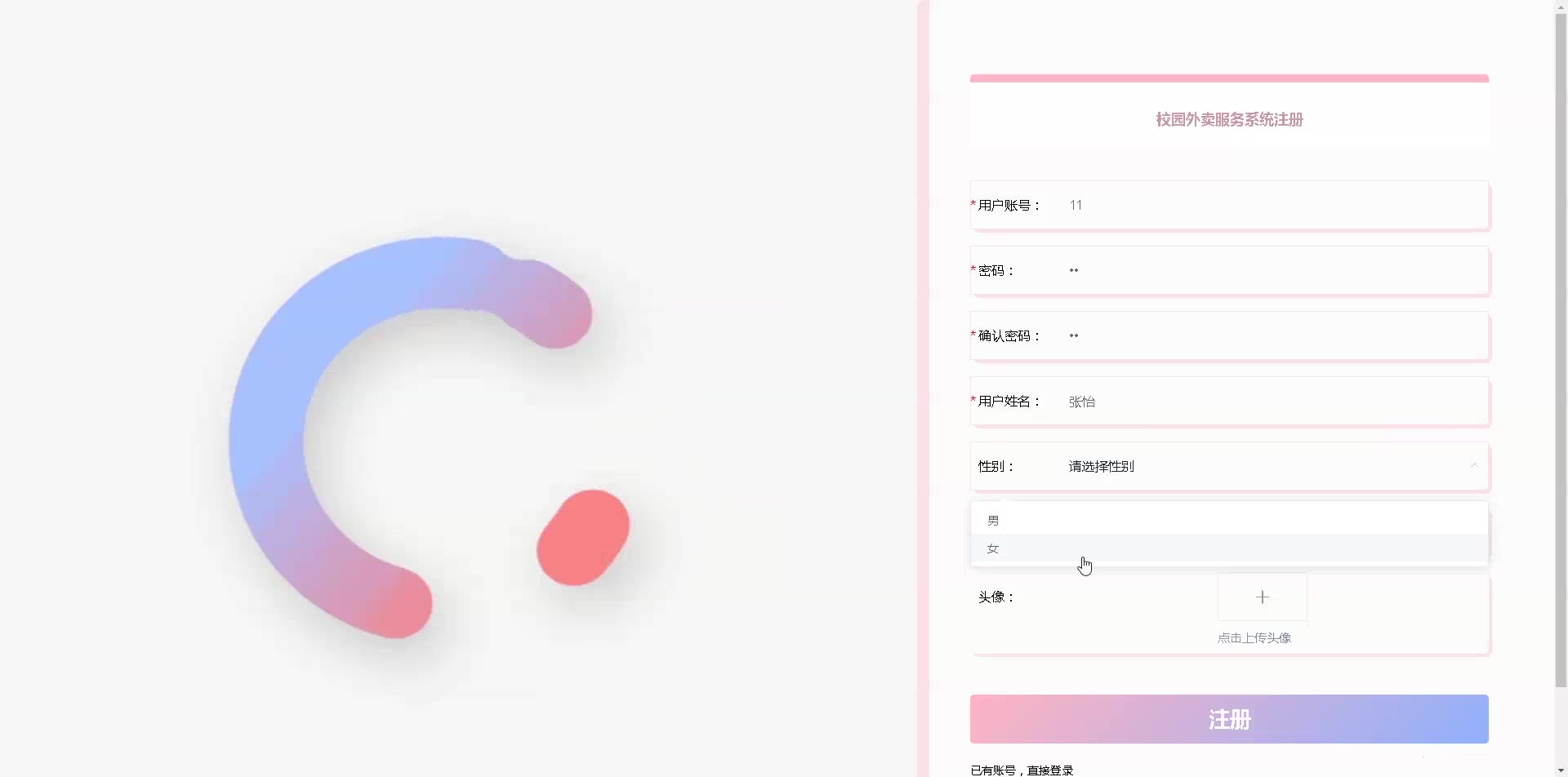
Task: Choose 女 in the gender dropdown list
Action: pyautogui.click(x=1229, y=548)
